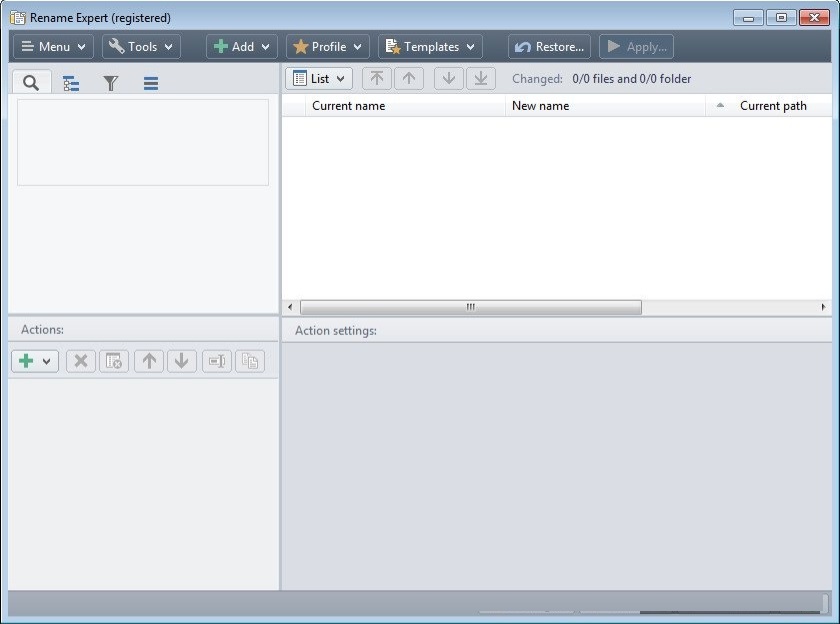Image resolution: width=840 pixels, height=624 pixels.
Task: Sort by the Current path column header
Action: tap(773, 106)
